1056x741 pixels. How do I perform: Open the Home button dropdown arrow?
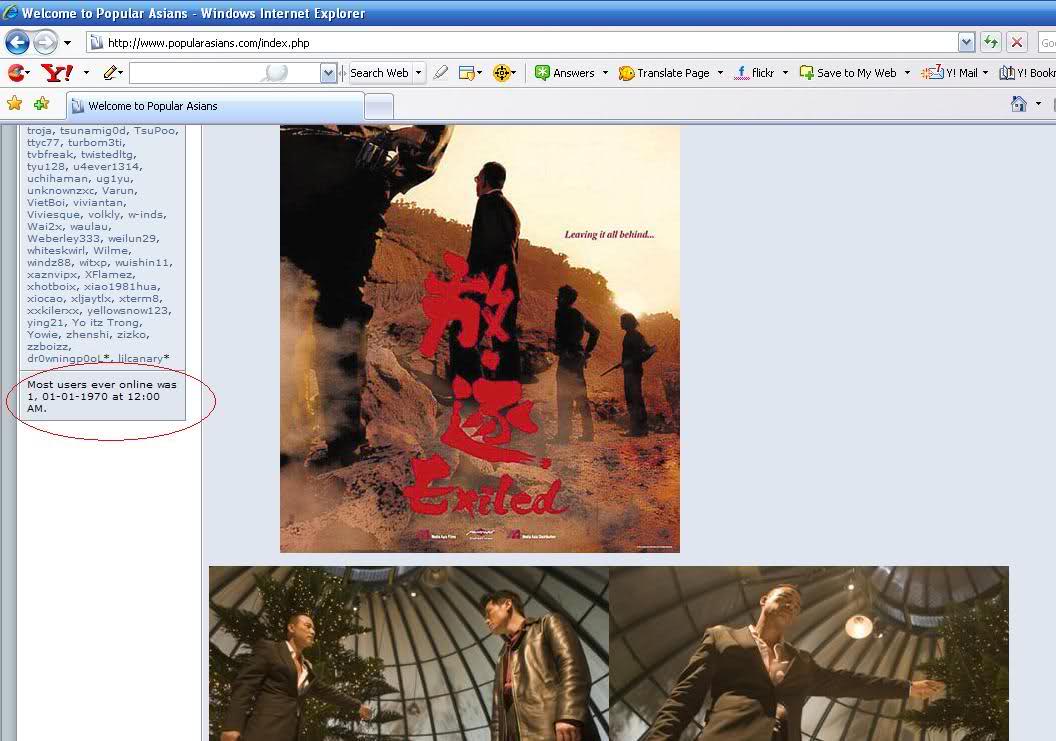[1038, 104]
